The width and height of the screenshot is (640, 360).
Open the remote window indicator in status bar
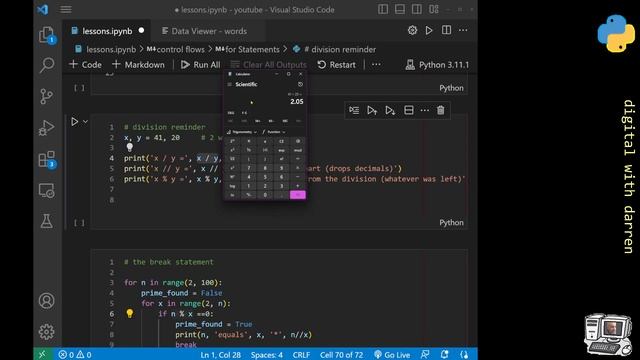pyautogui.click(x=43, y=354)
